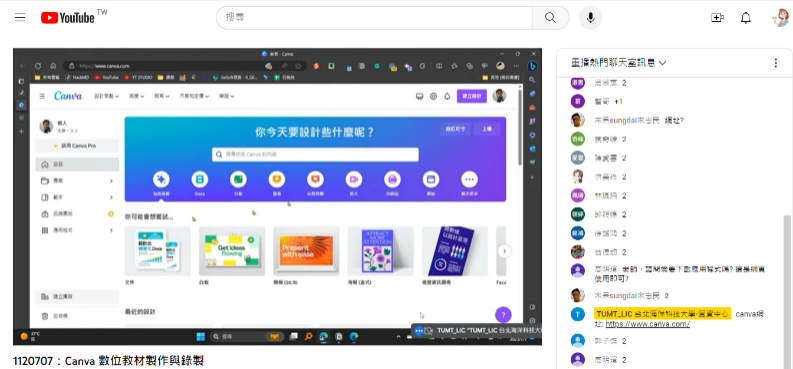Click the Canva header monitor icon
The width and height of the screenshot is (793, 369).
point(419,96)
